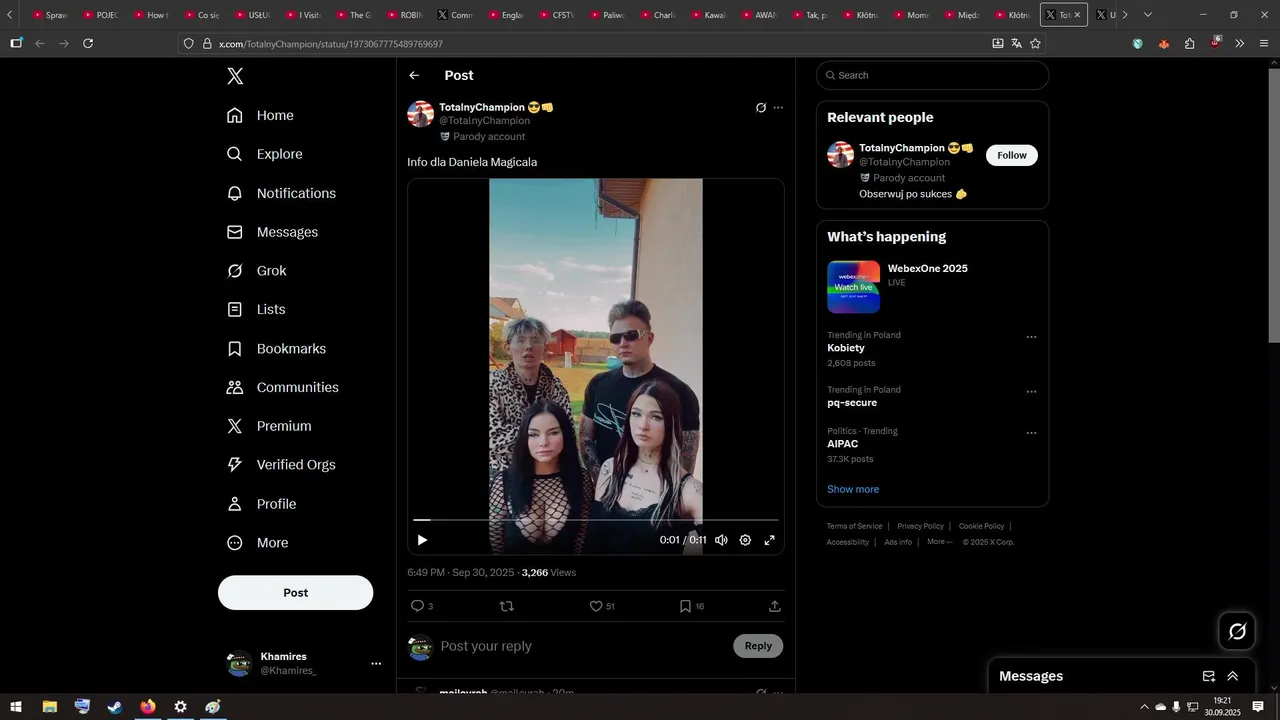Click the Premium X icon in sidebar
Viewport: 1280px width, 720px height.
coord(235,426)
